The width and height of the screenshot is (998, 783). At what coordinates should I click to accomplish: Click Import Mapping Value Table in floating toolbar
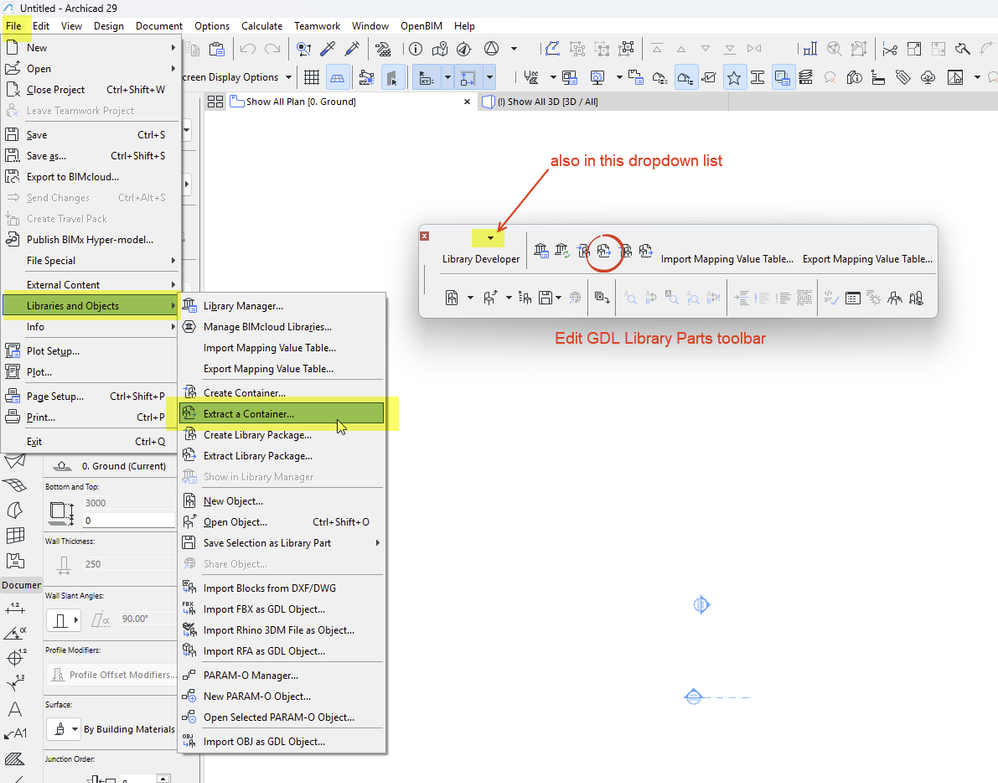coord(727,259)
